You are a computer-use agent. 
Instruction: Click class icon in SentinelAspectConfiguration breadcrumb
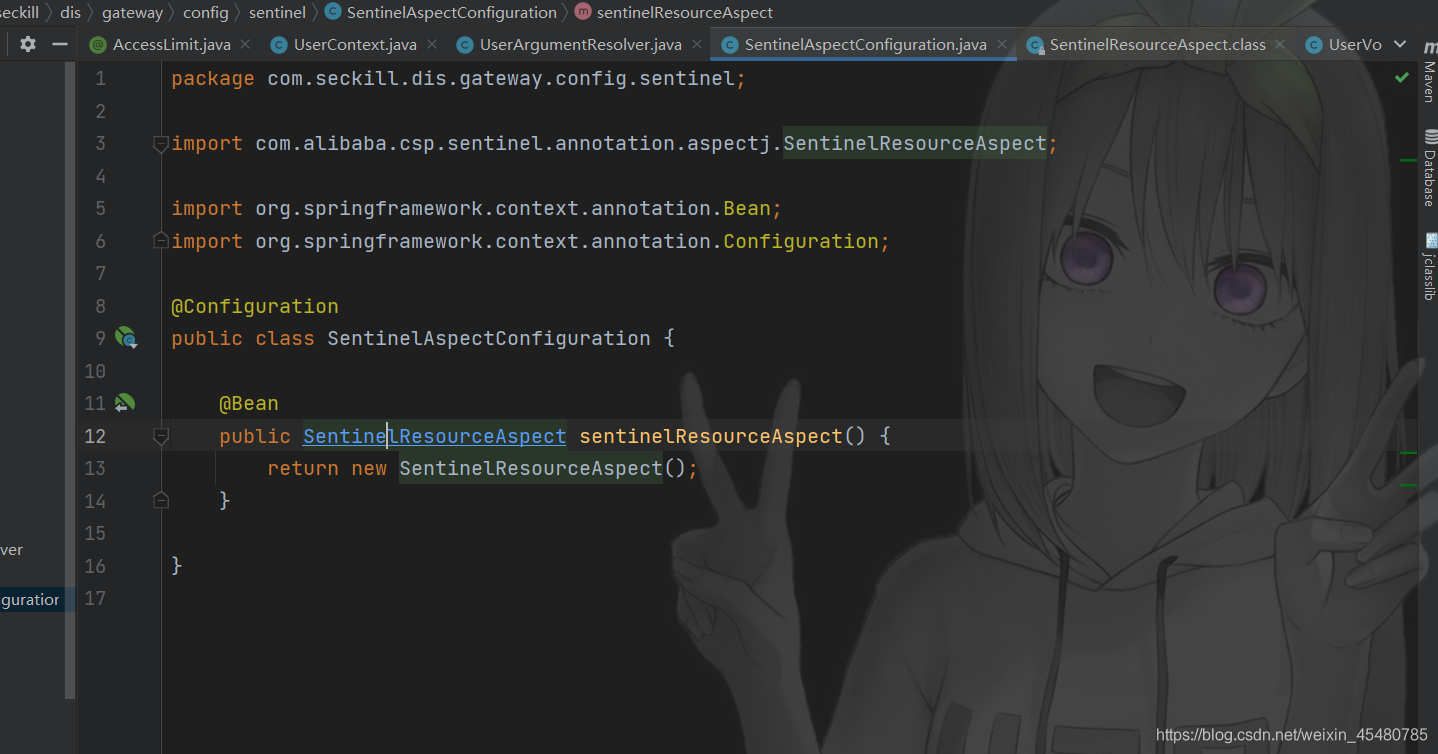click(333, 13)
